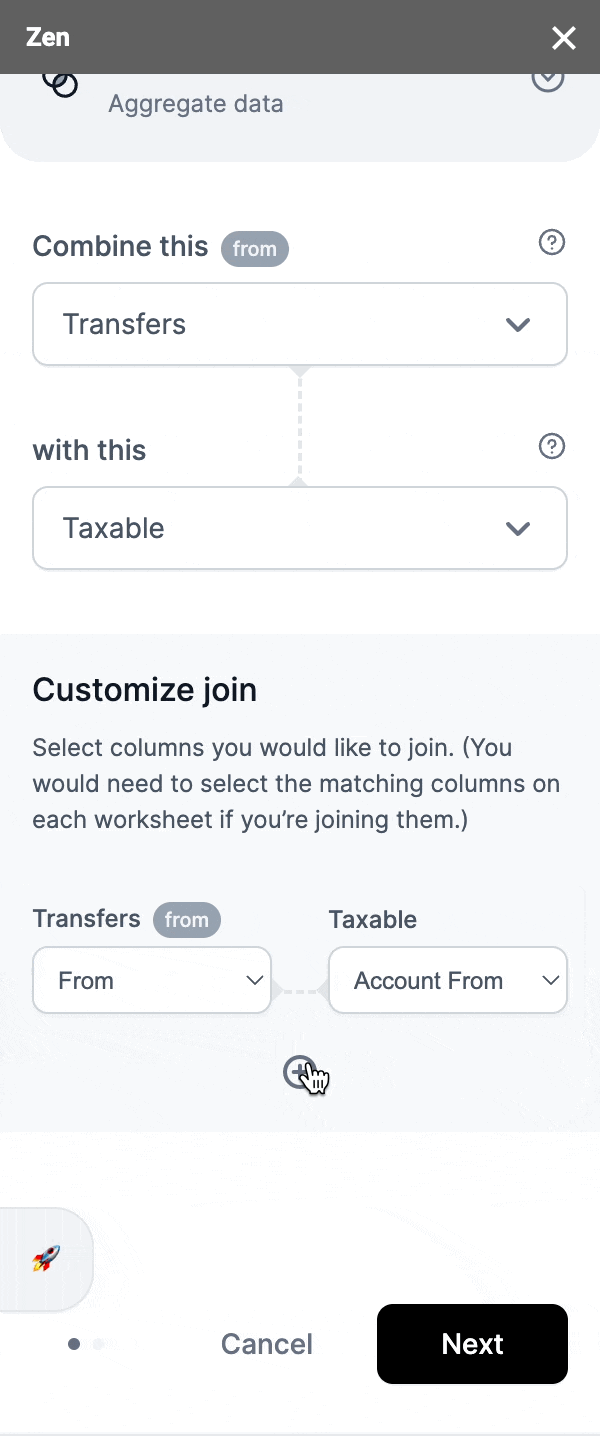This screenshot has height=1436, width=600.
Task: Open help icon beside Combine this
Action: coord(552,242)
